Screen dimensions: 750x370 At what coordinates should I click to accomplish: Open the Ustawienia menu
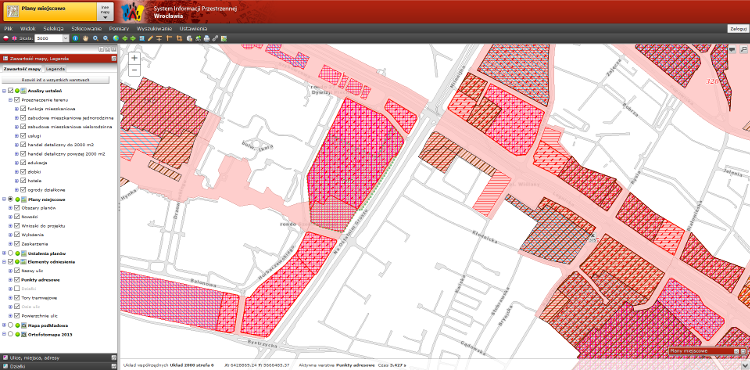tap(193, 28)
